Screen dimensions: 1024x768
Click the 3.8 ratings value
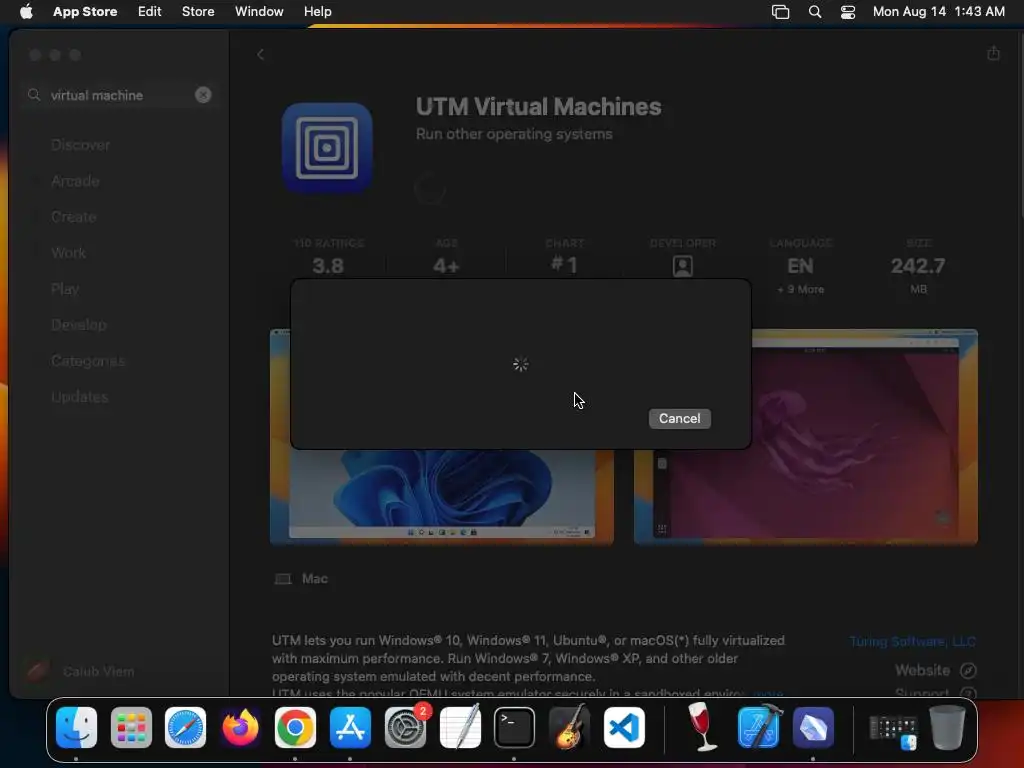pyautogui.click(x=328, y=266)
